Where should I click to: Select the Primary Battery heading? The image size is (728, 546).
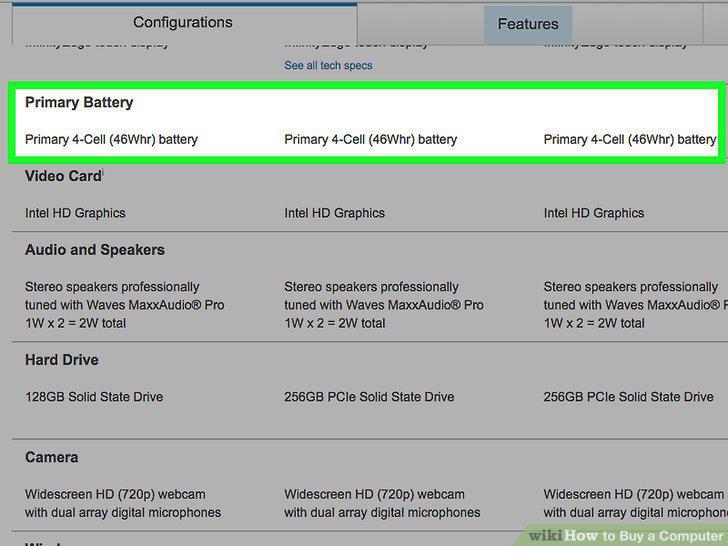(x=79, y=102)
